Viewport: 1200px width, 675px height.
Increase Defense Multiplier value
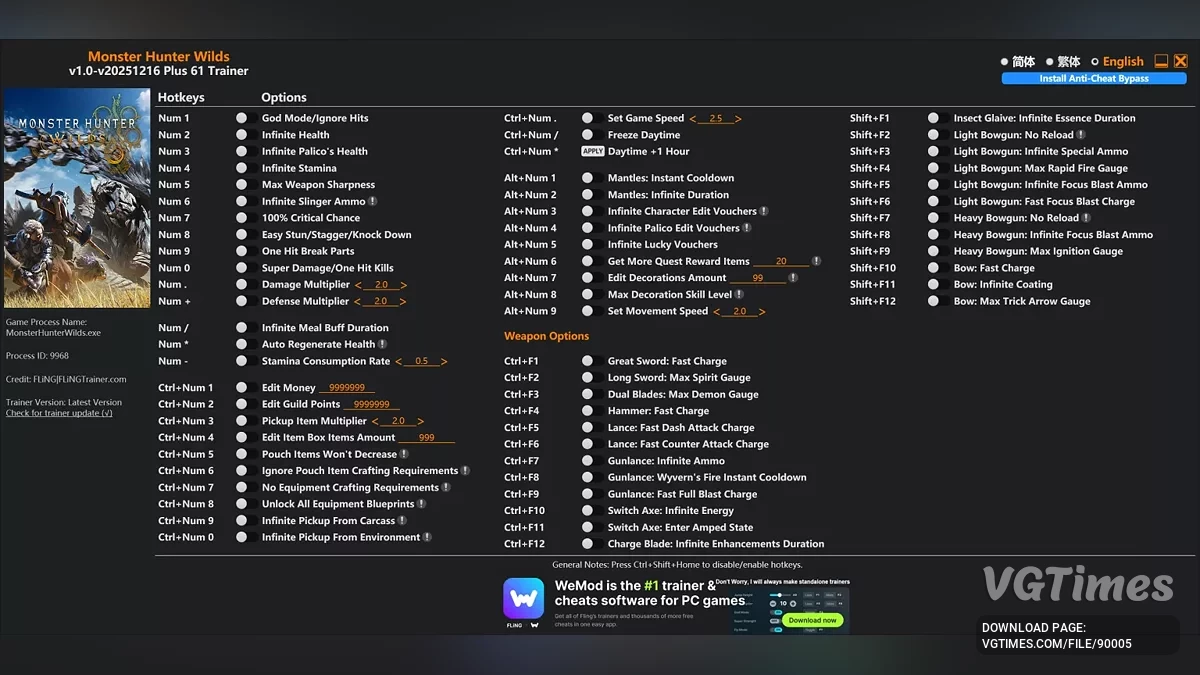pos(403,301)
